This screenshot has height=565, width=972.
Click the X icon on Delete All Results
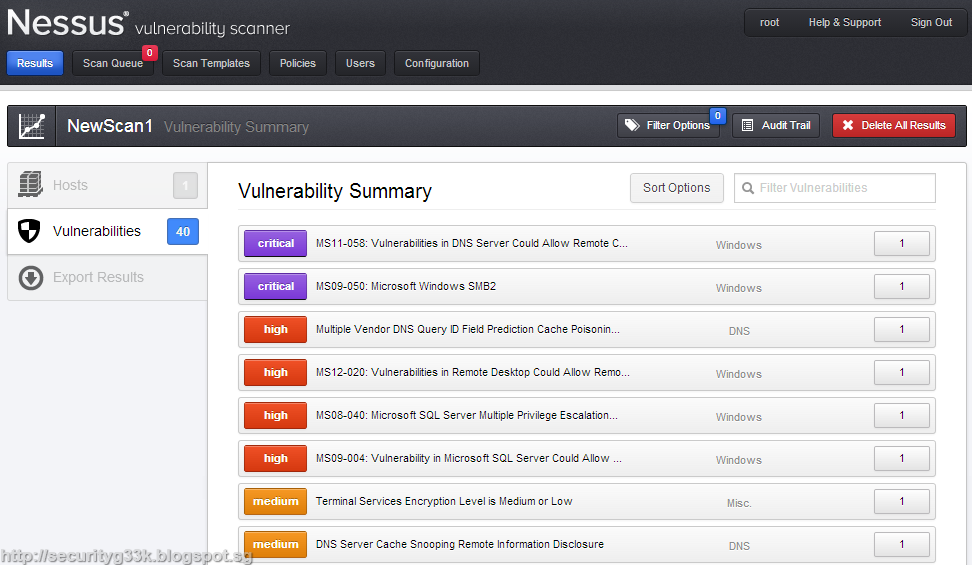[848, 126]
